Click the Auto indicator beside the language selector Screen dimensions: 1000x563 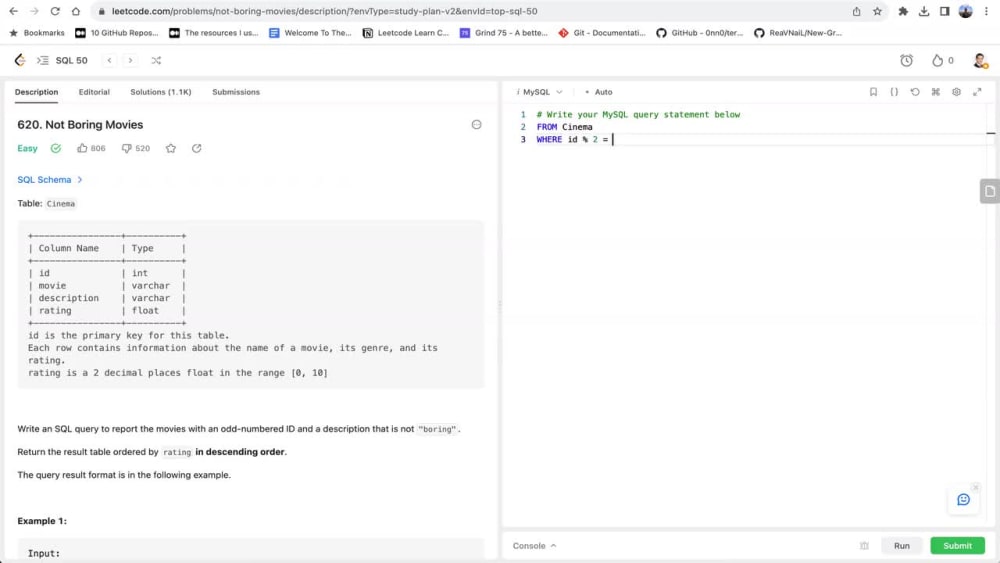click(599, 92)
